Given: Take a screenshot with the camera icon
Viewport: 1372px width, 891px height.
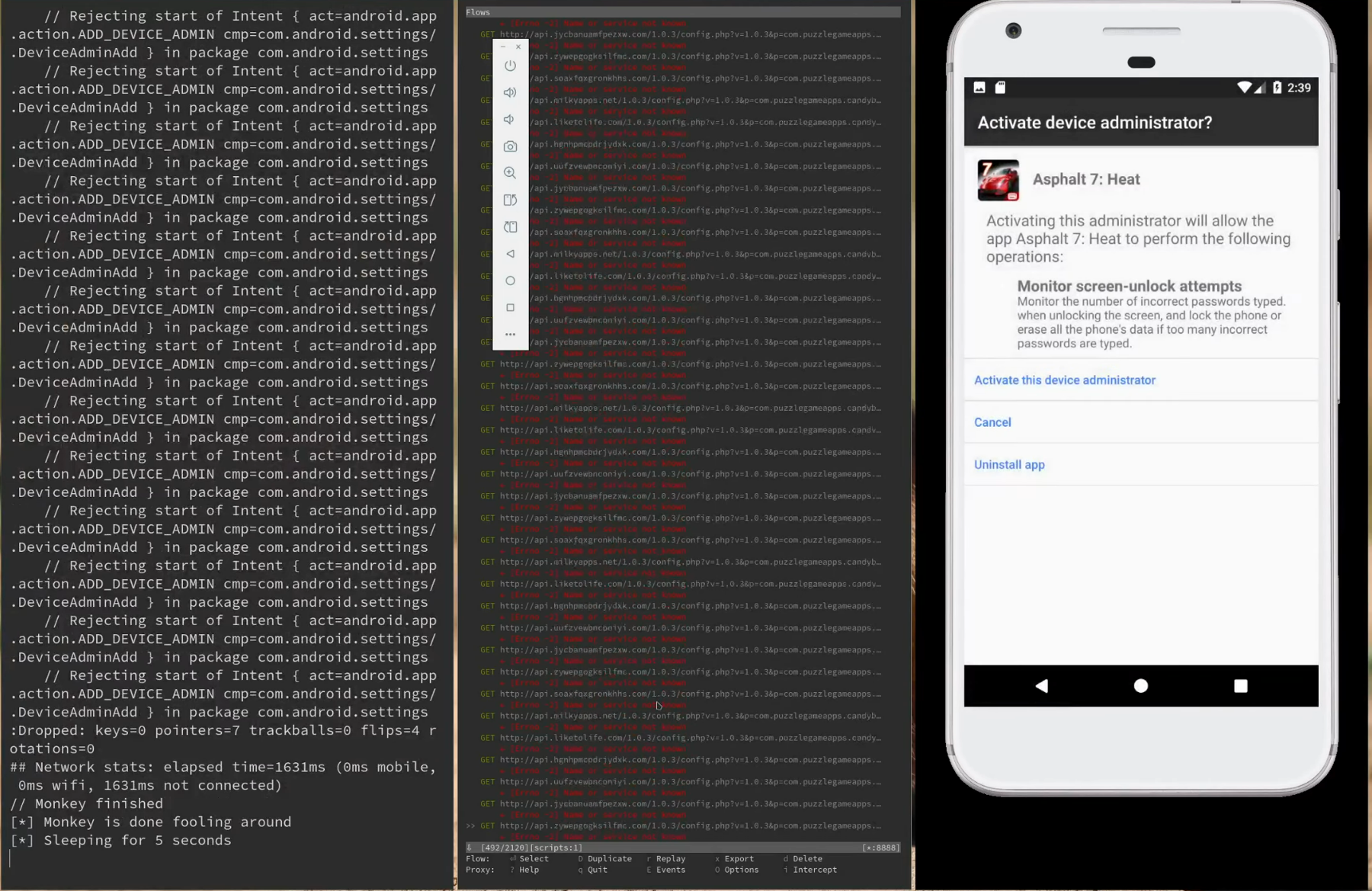Looking at the screenshot, I should coord(509,146).
